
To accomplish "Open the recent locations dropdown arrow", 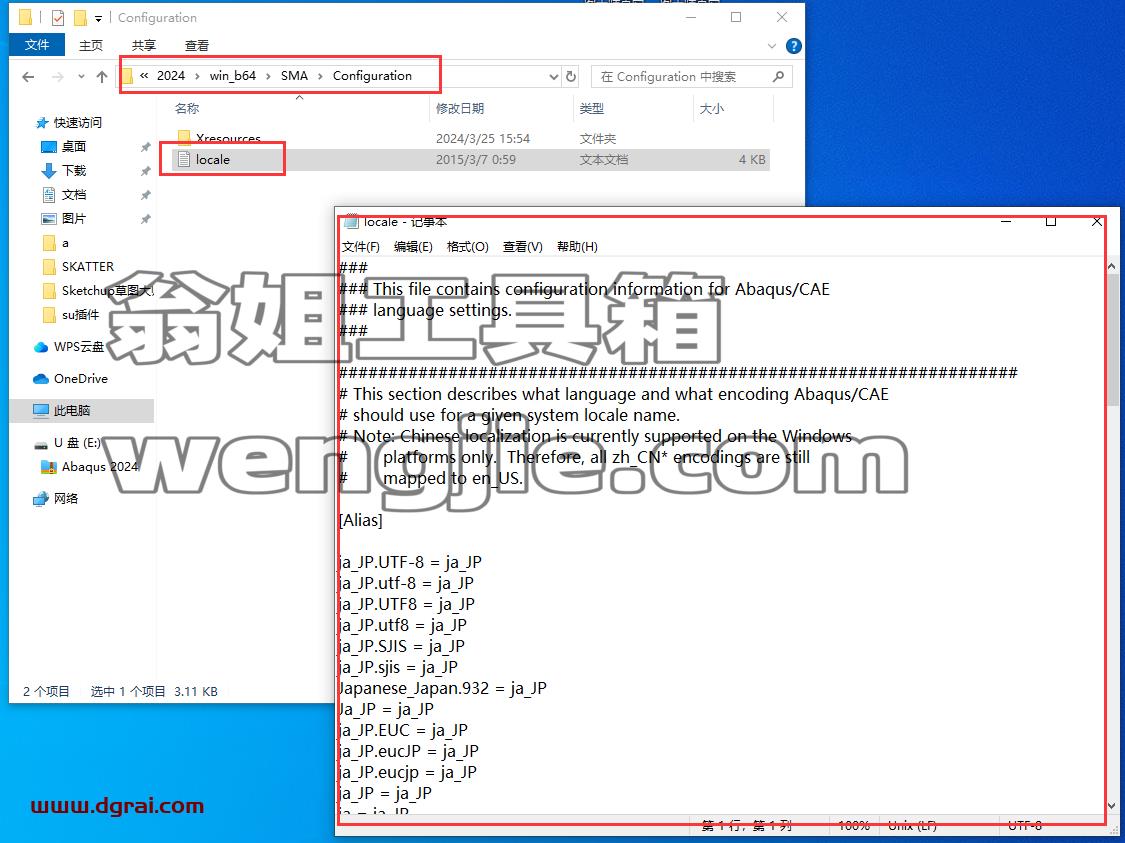I will click(x=81, y=77).
